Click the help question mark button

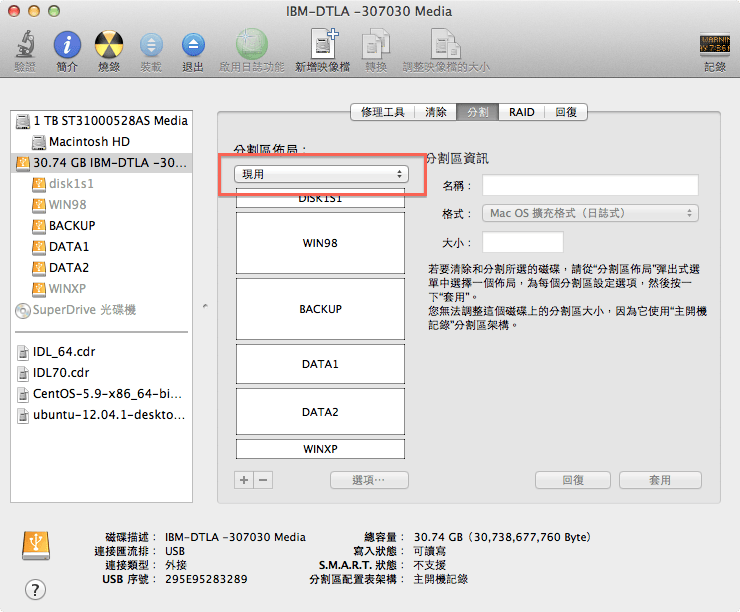(x=35, y=590)
